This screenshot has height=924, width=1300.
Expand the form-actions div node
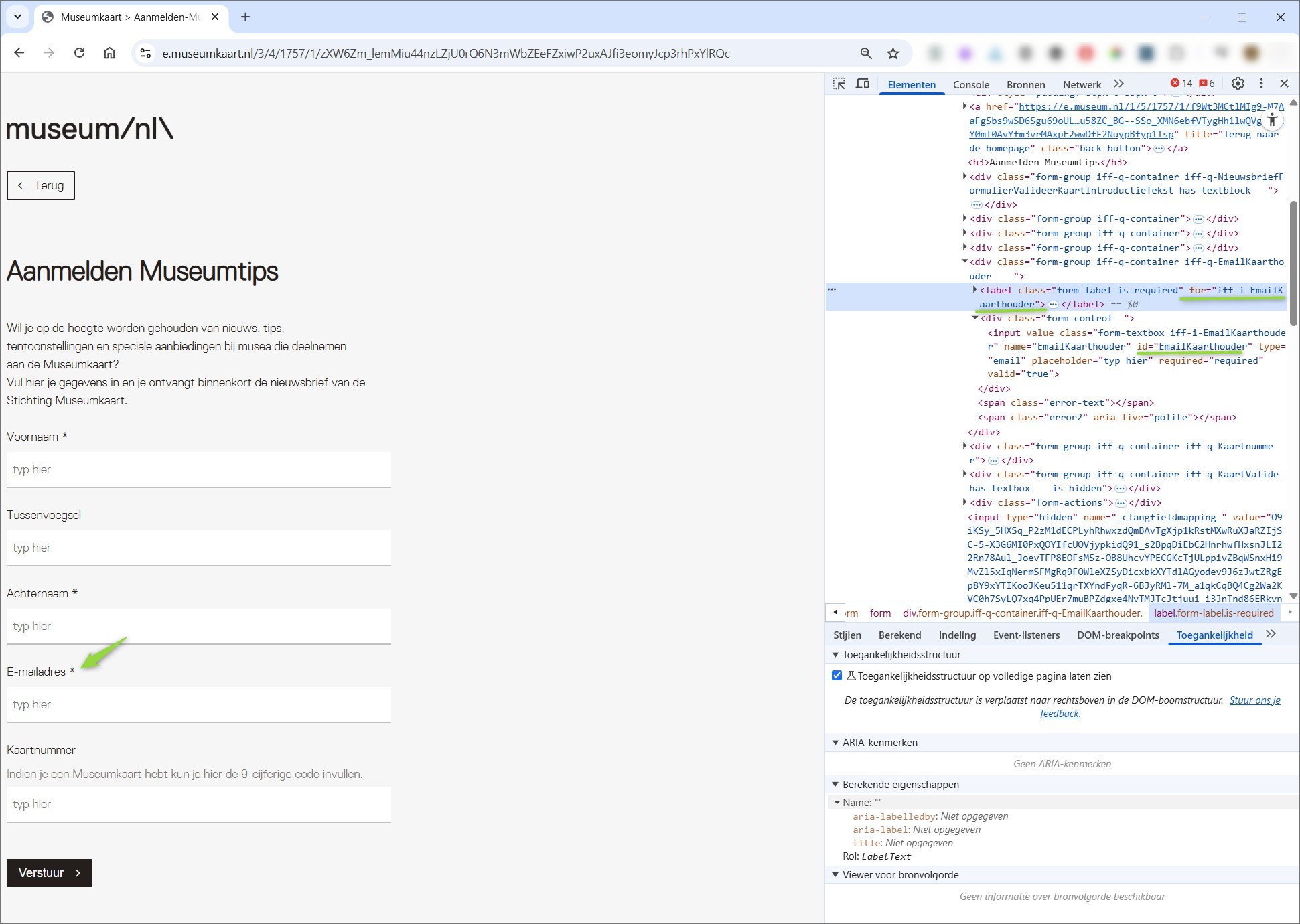[964, 502]
